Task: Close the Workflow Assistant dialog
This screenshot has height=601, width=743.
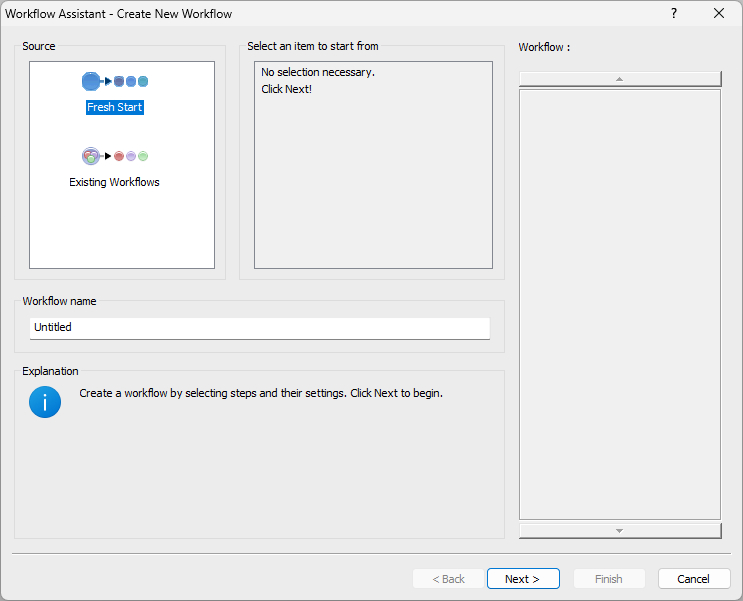Action: (719, 13)
